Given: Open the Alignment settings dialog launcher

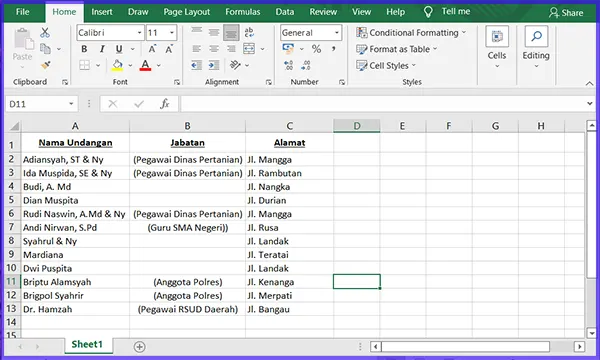Looking at the screenshot, I should [269, 82].
